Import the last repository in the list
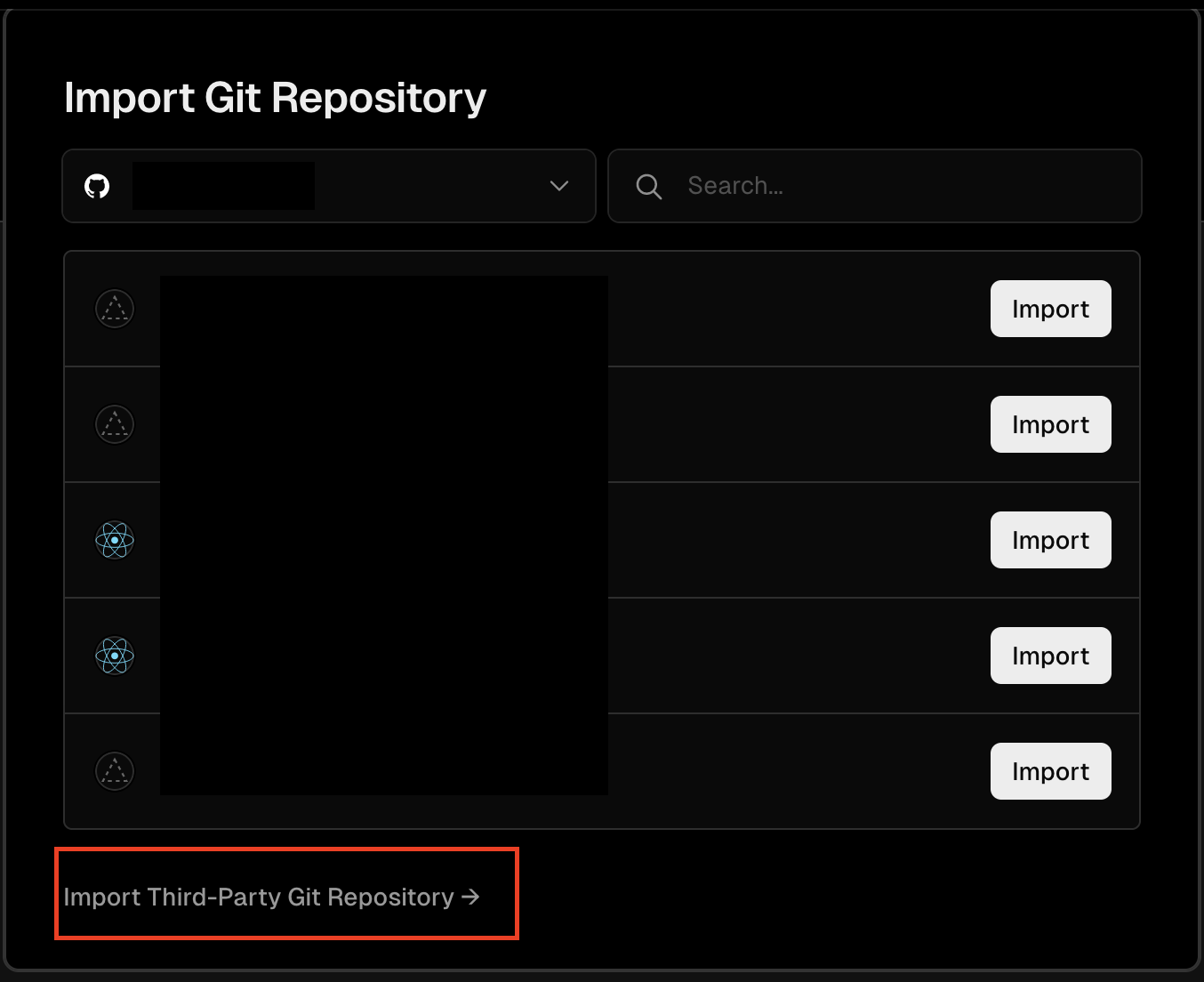Viewport: 1204px width, 982px height. [x=1051, y=771]
